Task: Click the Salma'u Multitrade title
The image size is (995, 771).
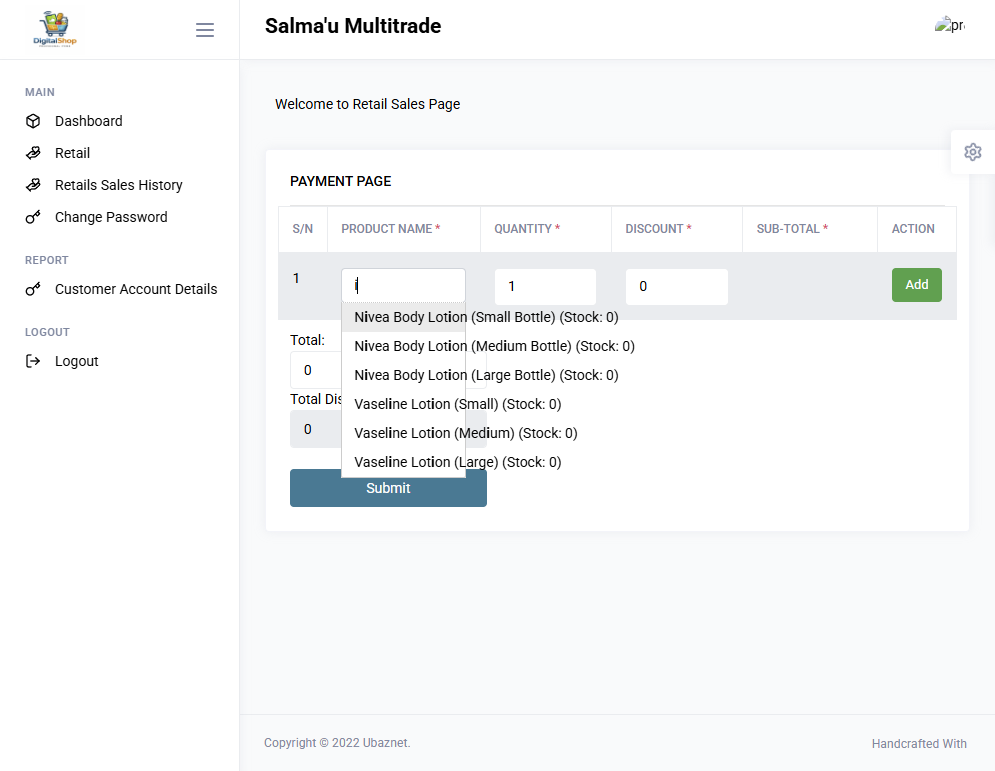Action: coord(353,26)
